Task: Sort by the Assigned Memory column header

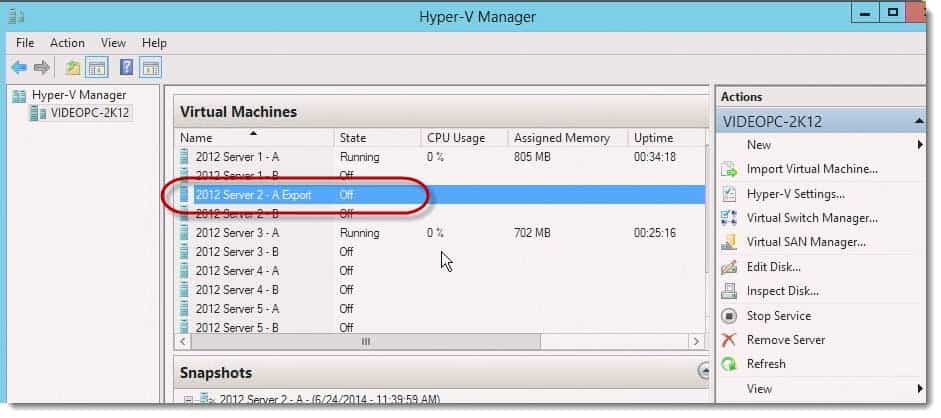Action: point(568,138)
